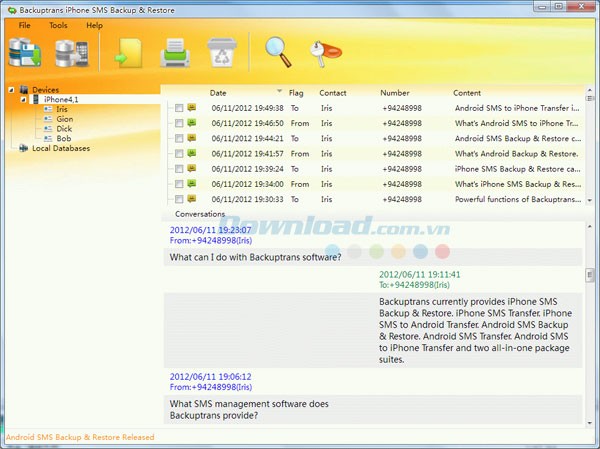Collapse the iPhone4,1 tree node
Viewport: 600px width, 449px height.
point(23,100)
